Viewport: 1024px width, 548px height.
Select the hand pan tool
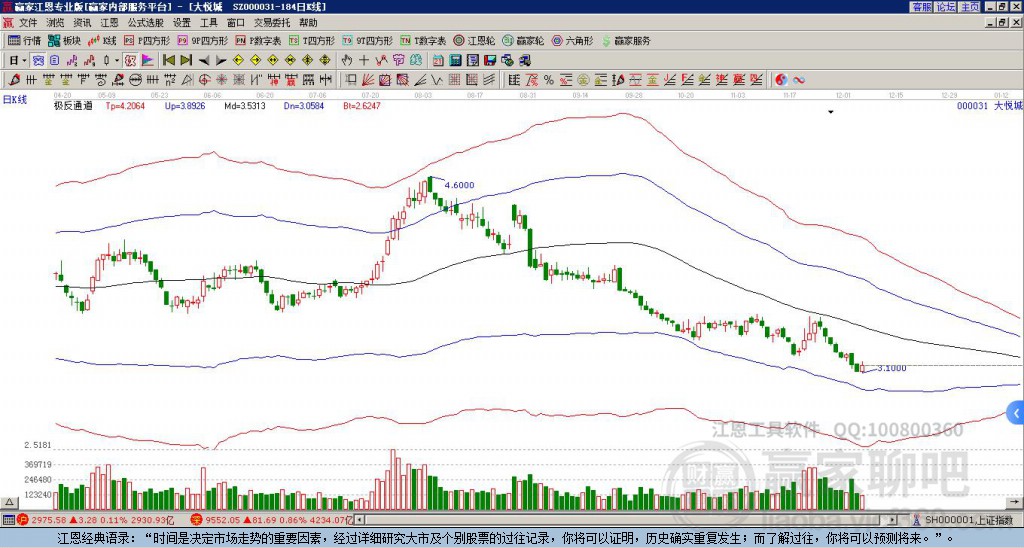[346, 60]
